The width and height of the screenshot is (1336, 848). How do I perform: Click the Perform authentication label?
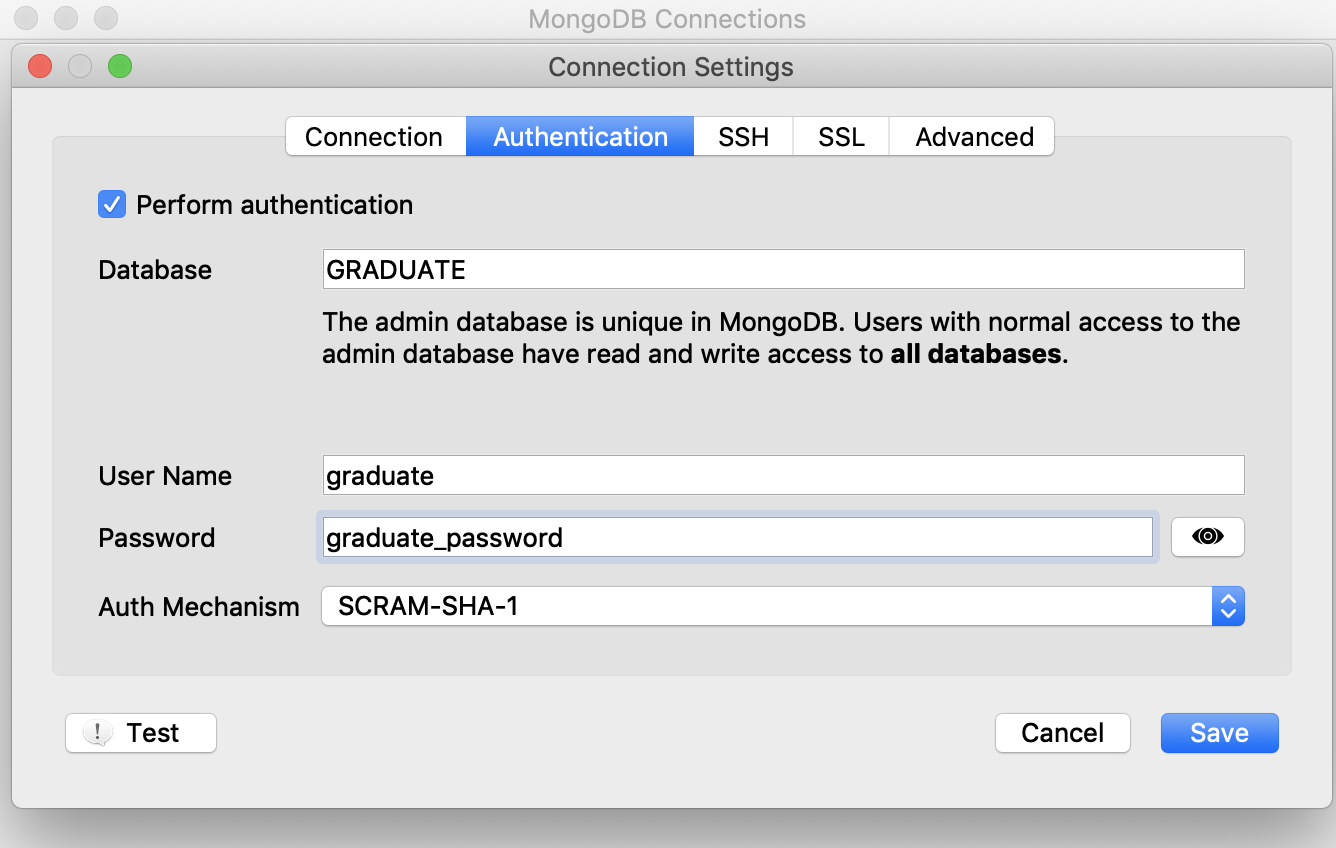(275, 205)
